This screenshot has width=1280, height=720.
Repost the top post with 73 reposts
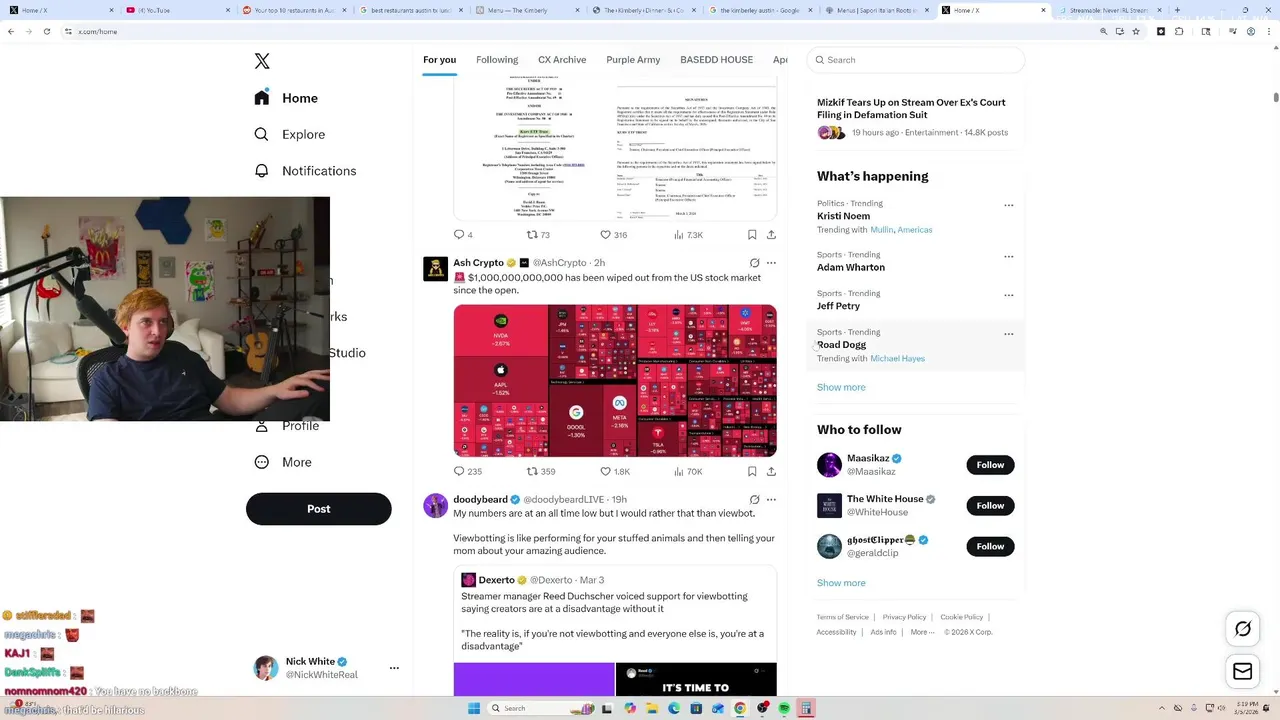coord(538,235)
